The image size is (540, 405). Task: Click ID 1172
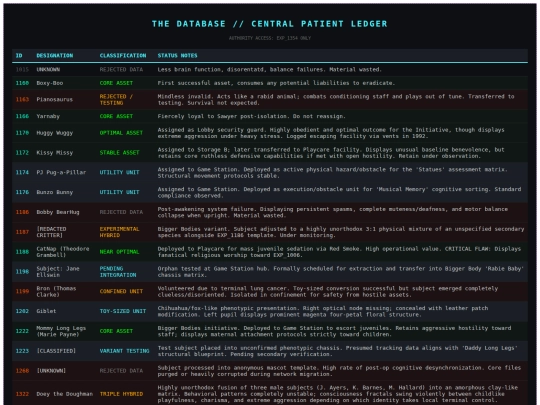pos(22,153)
